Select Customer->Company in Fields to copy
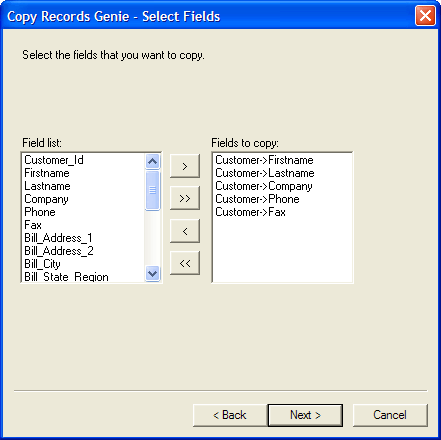Screen dimensions: 441x440 click(282, 186)
